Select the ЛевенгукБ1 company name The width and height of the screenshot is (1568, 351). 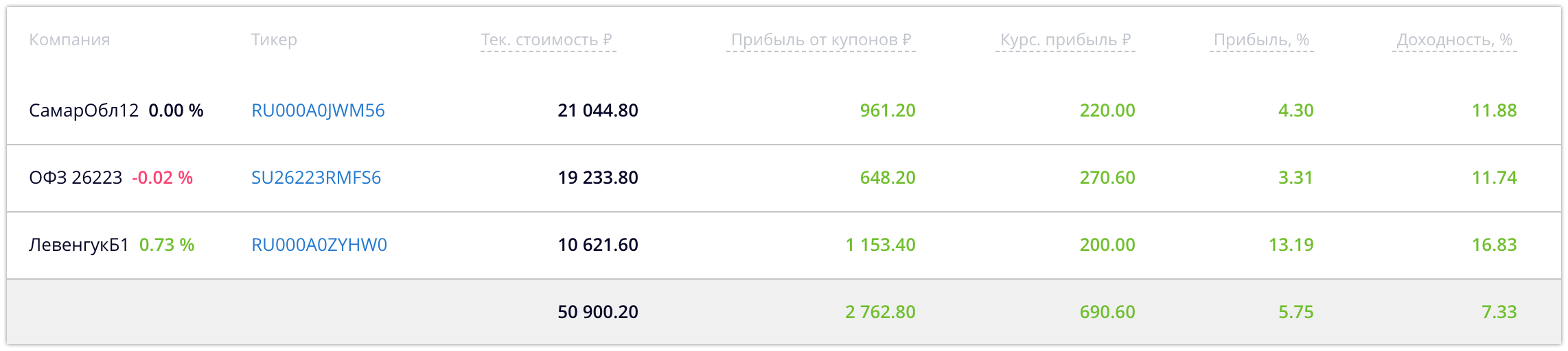tap(79, 245)
